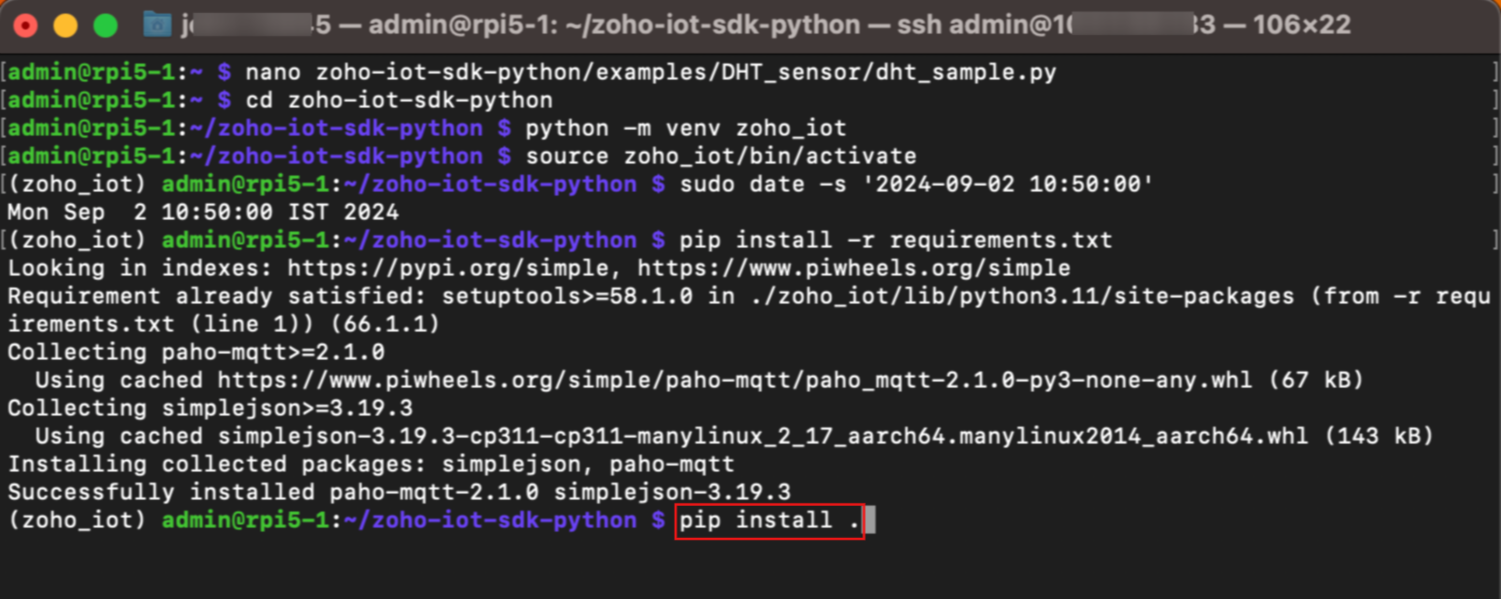Image resolution: width=1501 pixels, height=599 pixels.
Task: Click the terminal cursor block at prompt end
Action: coord(870,520)
